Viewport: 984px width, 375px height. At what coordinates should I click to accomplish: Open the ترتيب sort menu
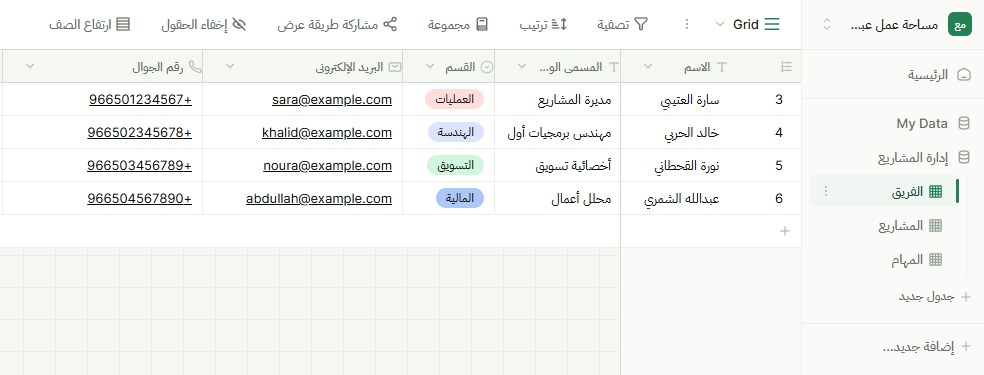pyautogui.click(x=543, y=24)
